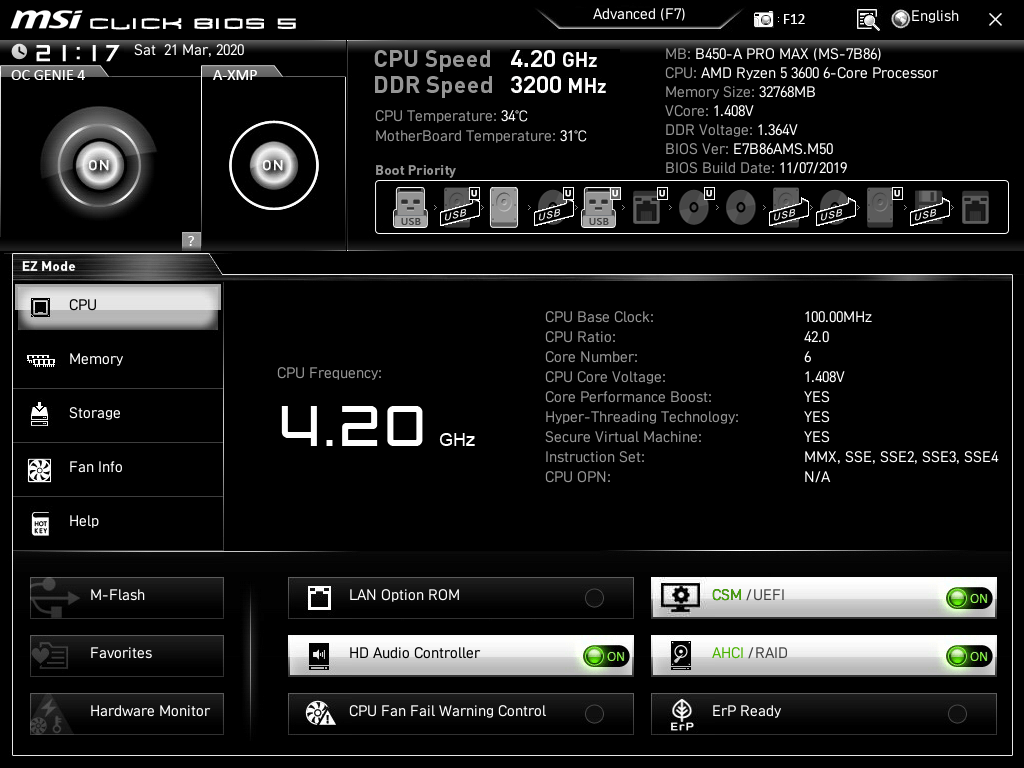The width and height of the screenshot is (1024, 768).
Task: Select the UEFI USB CD/DVD boot device
Action: click(x=554, y=208)
